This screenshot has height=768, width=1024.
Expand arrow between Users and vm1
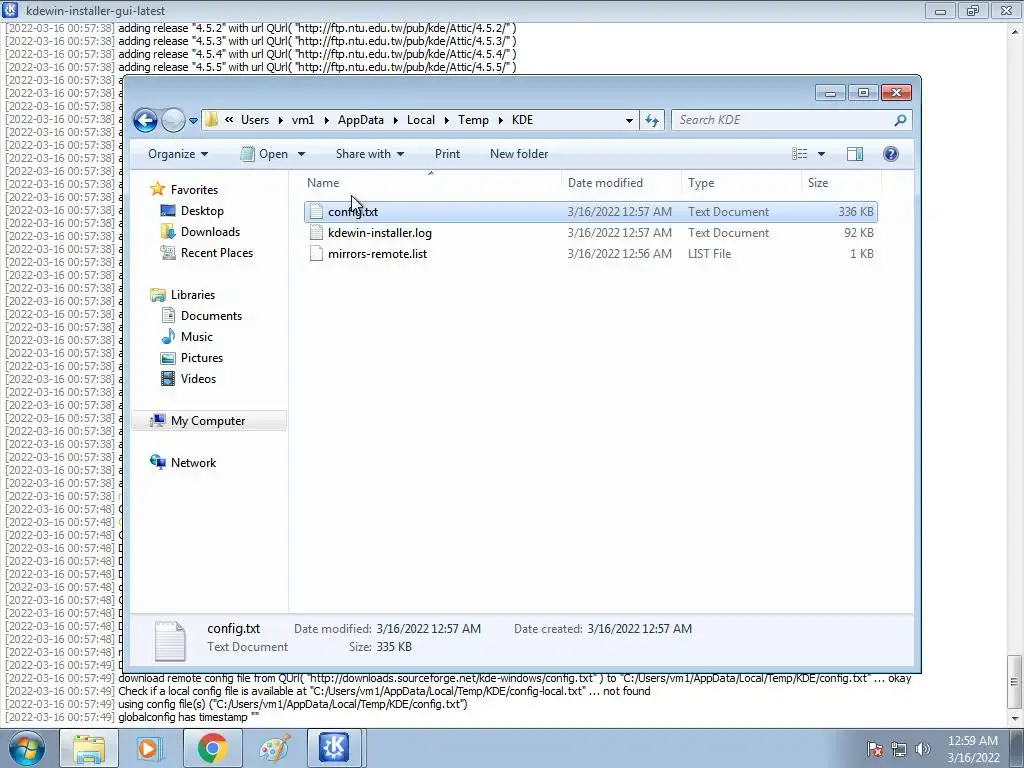click(x=280, y=120)
